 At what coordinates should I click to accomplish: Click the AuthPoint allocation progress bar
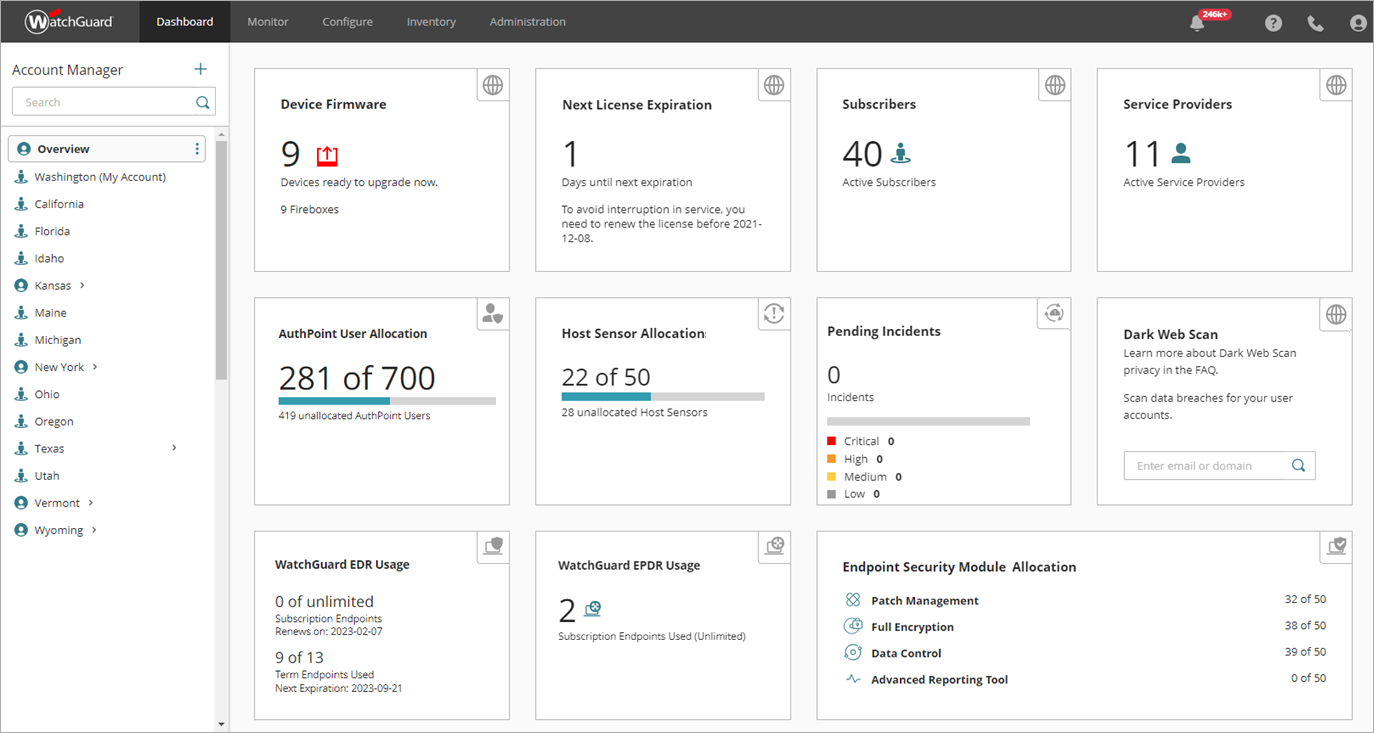click(387, 401)
